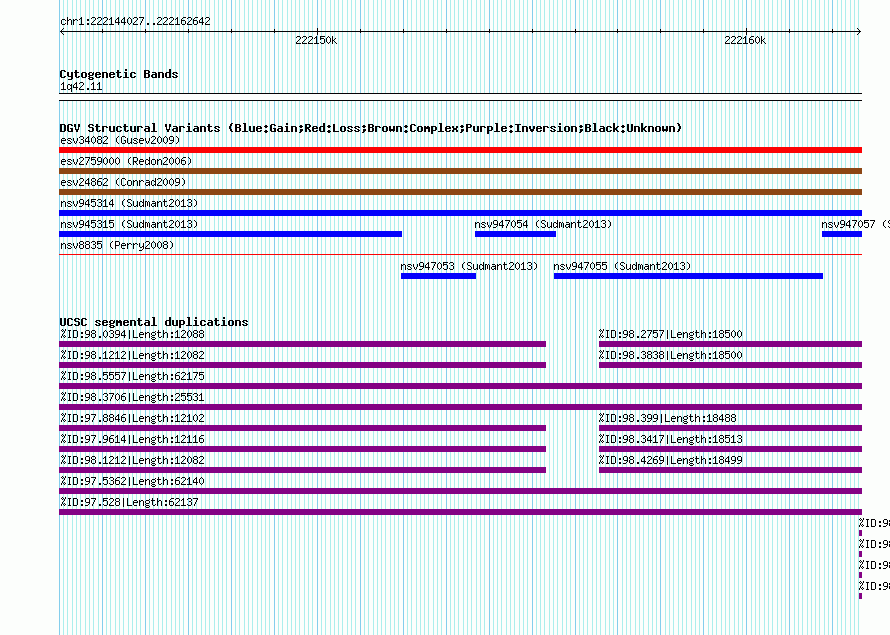
Task: Click the brown esv24862 (Conrad2009) complex bar
Action: (x=460, y=192)
